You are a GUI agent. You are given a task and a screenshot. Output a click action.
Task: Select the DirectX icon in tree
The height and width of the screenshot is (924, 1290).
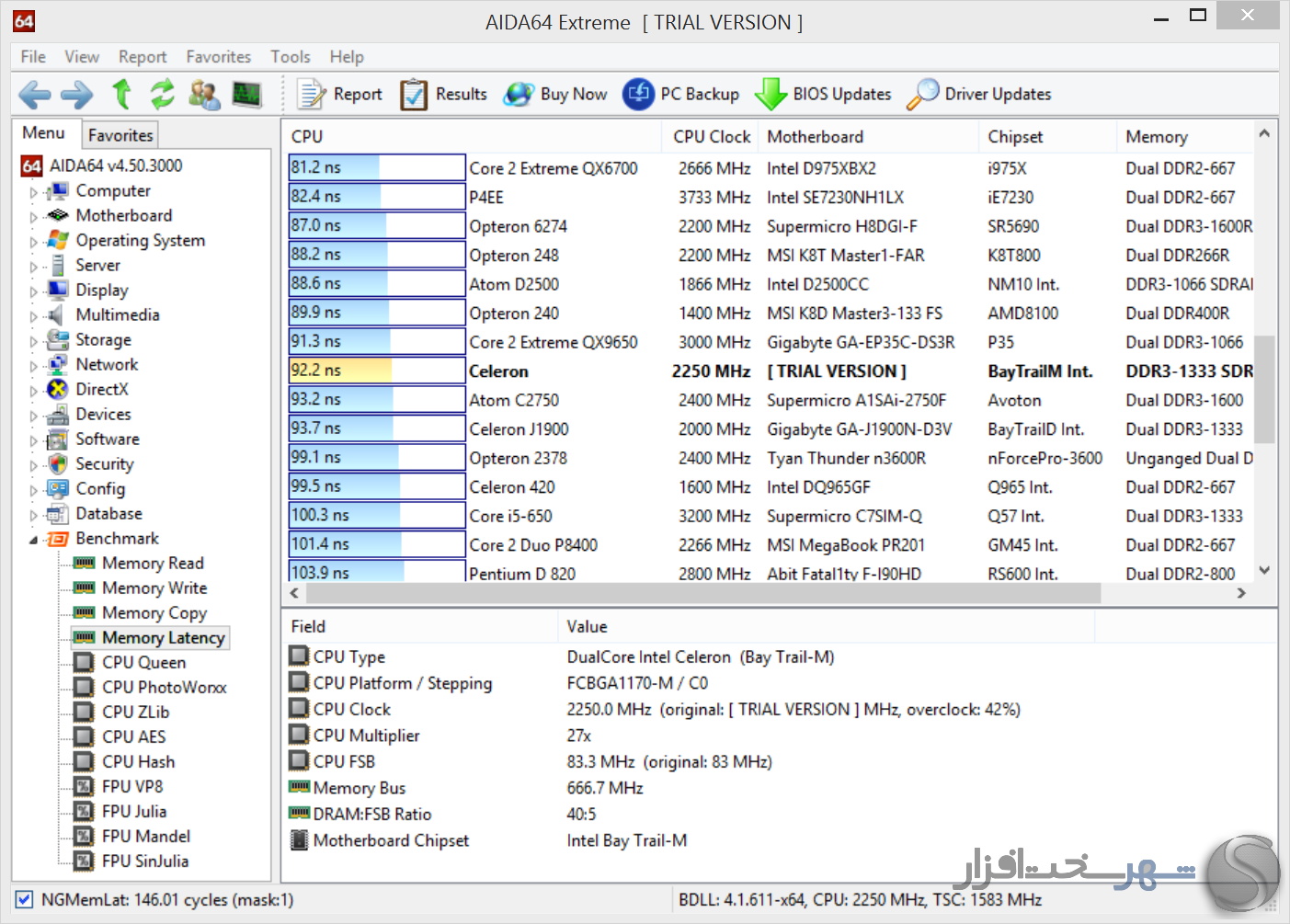click(x=58, y=389)
